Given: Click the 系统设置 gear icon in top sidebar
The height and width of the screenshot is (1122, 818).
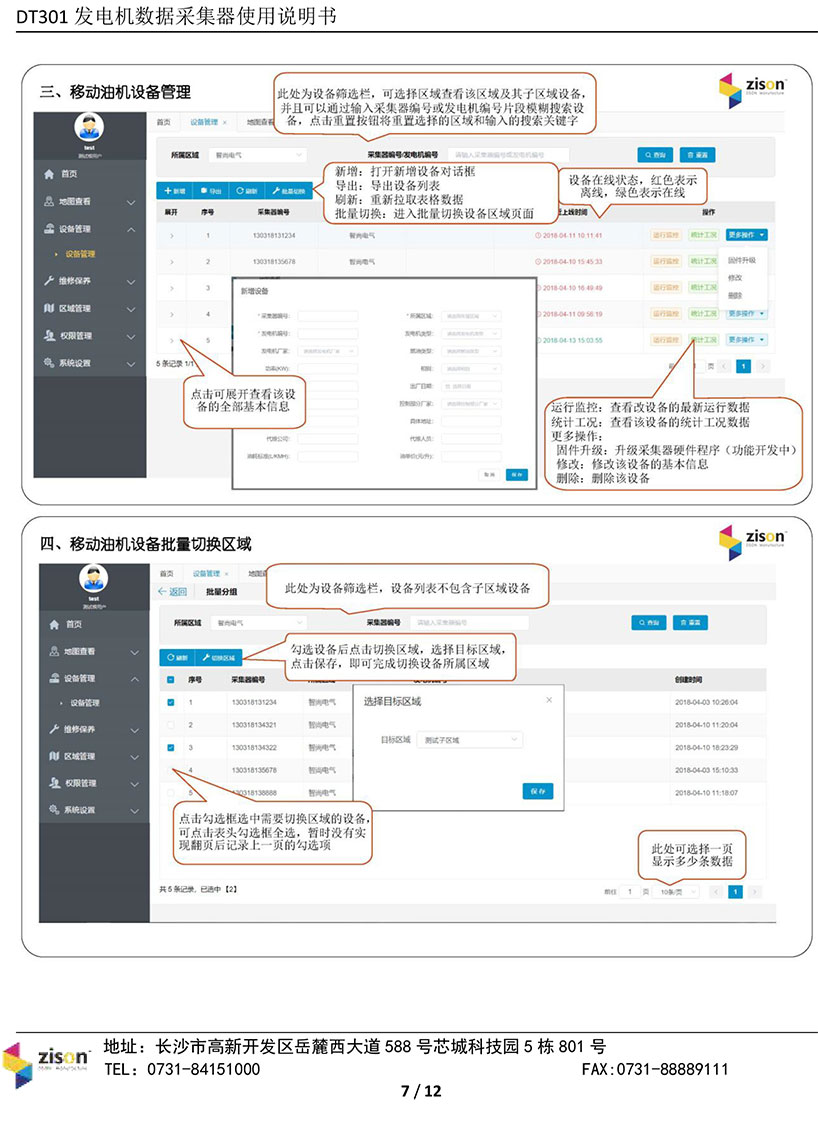Looking at the screenshot, I should [50, 362].
